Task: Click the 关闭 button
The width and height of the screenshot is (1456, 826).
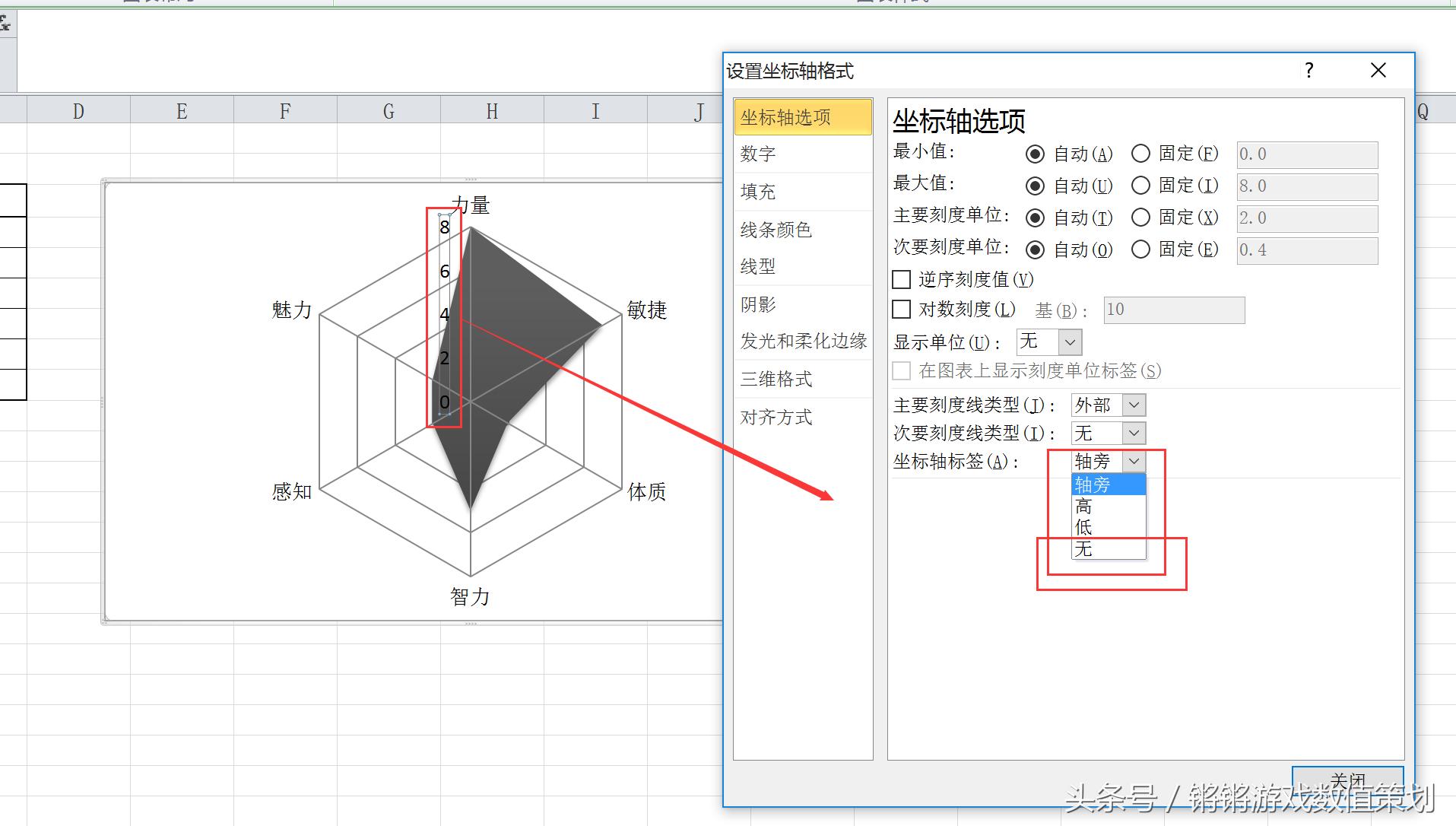Action: [1347, 780]
